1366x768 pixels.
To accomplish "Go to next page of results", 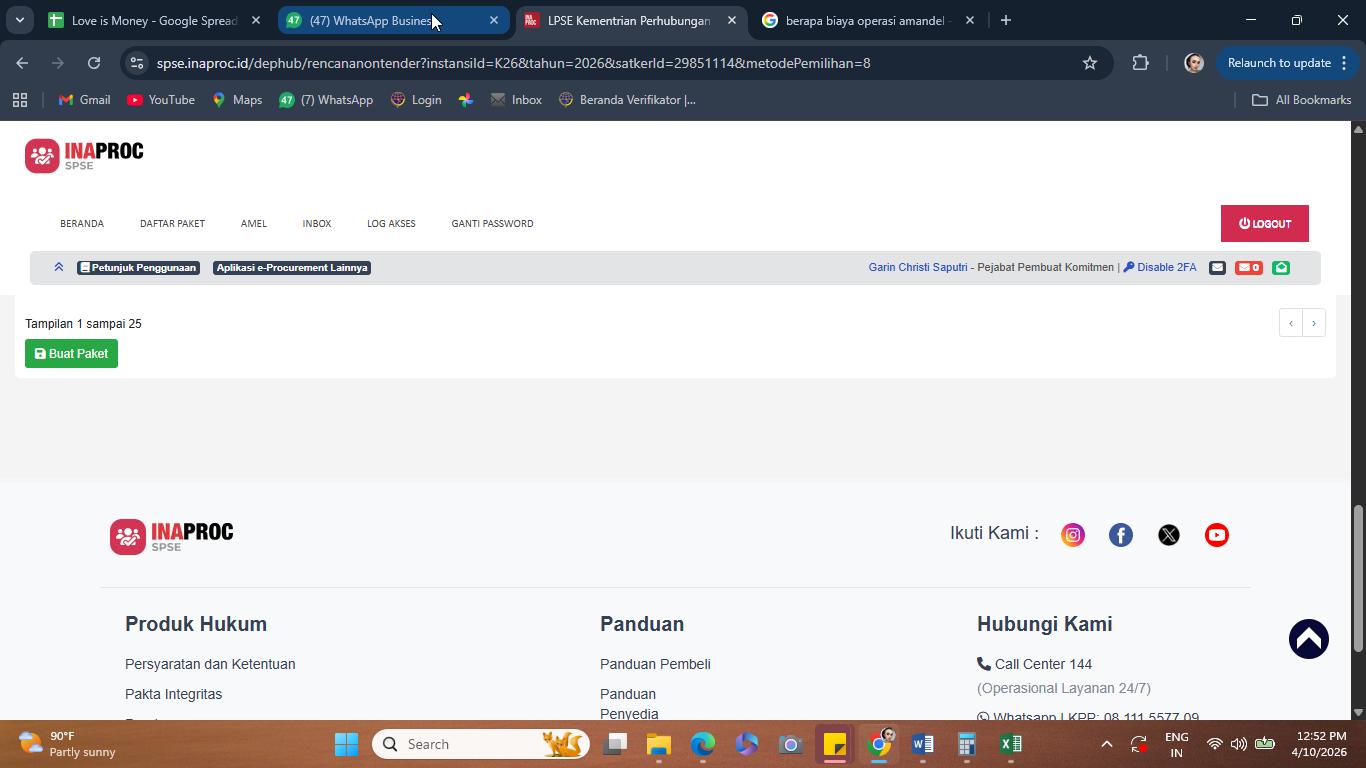I will (1314, 323).
